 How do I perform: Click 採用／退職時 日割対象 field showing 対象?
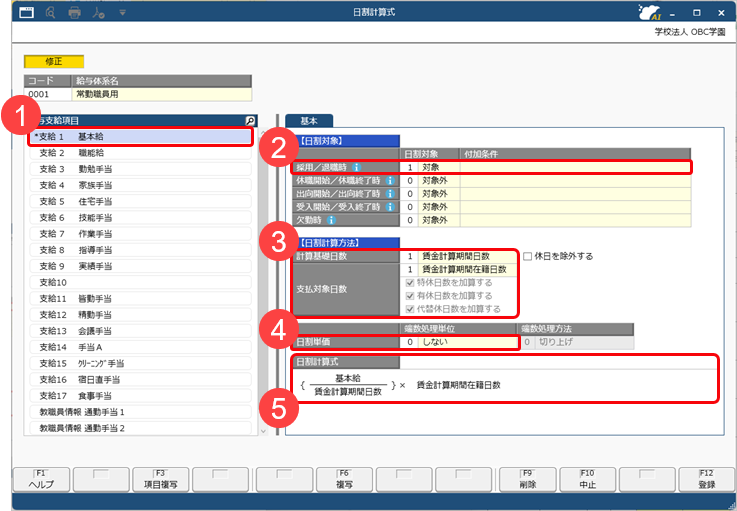pyautogui.click(x=430, y=167)
